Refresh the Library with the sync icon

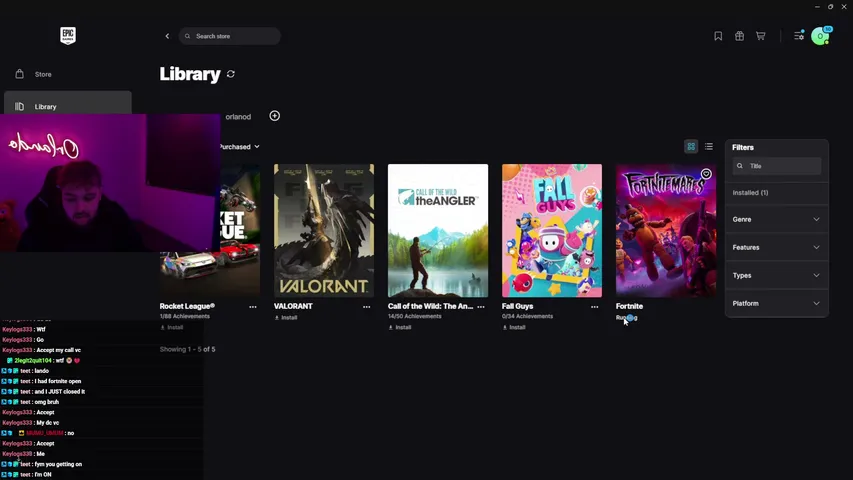[231, 74]
